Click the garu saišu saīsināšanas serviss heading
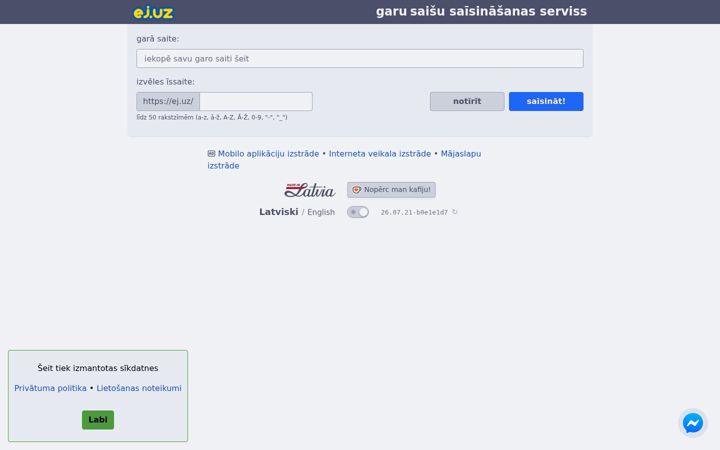The height and width of the screenshot is (450, 720). pos(481,11)
